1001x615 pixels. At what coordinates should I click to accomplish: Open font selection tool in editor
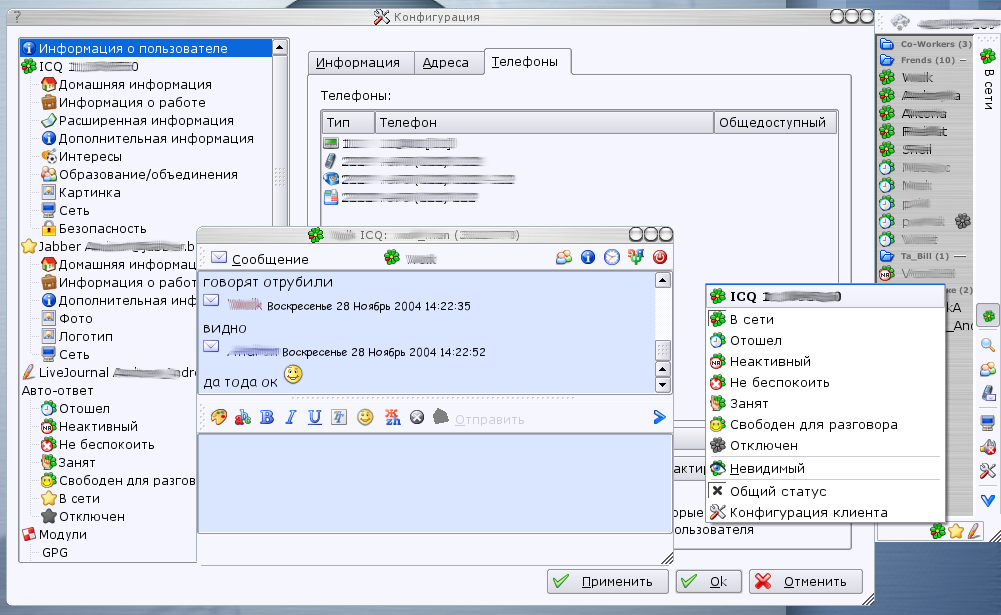[338, 418]
